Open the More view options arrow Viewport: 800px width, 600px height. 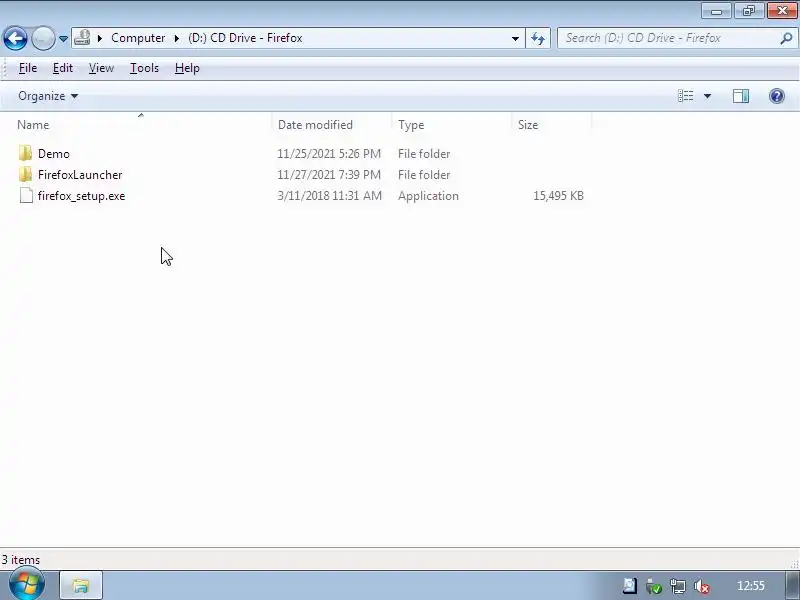click(707, 96)
